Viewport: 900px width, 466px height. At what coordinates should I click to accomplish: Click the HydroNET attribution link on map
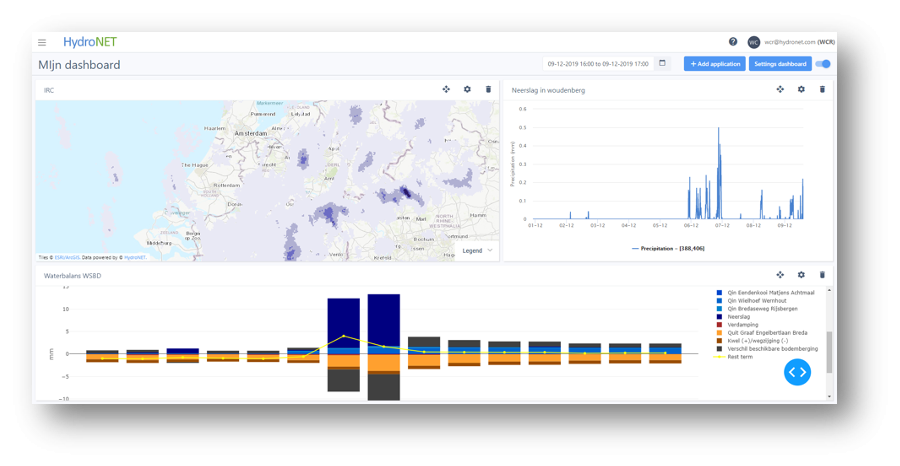point(135,258)
